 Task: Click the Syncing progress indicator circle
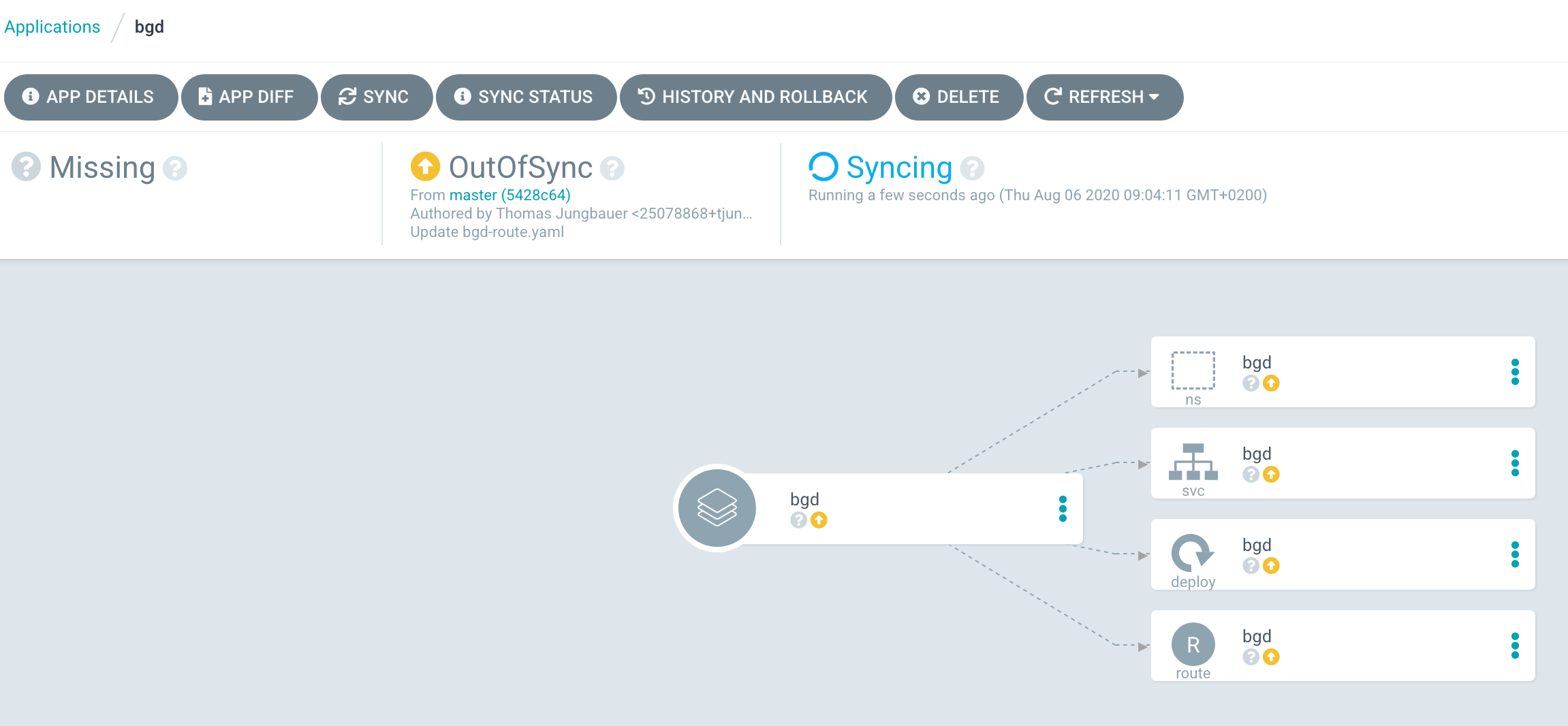point(824,167)
